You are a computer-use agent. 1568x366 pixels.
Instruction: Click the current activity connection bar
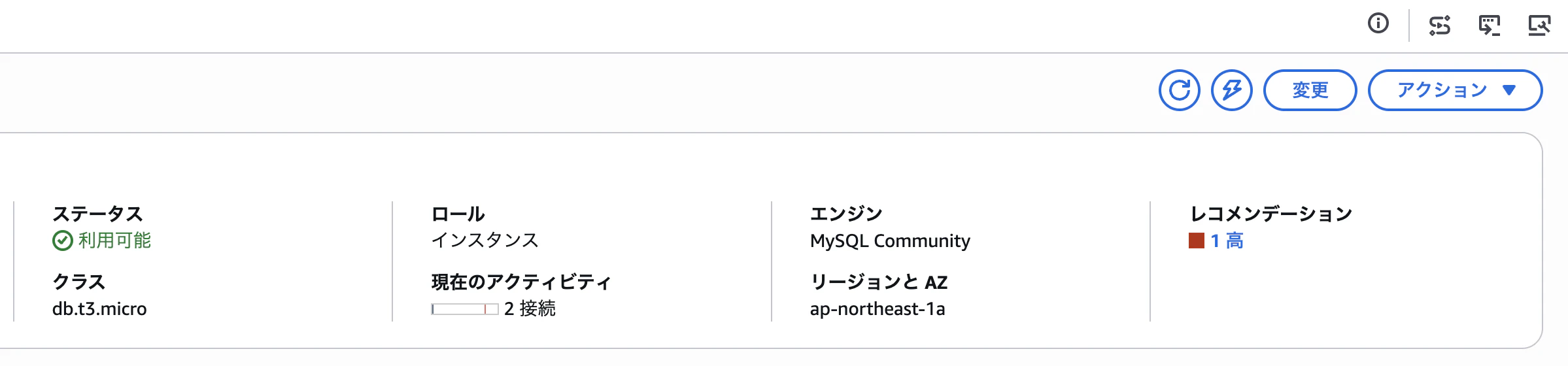[465, 309]
